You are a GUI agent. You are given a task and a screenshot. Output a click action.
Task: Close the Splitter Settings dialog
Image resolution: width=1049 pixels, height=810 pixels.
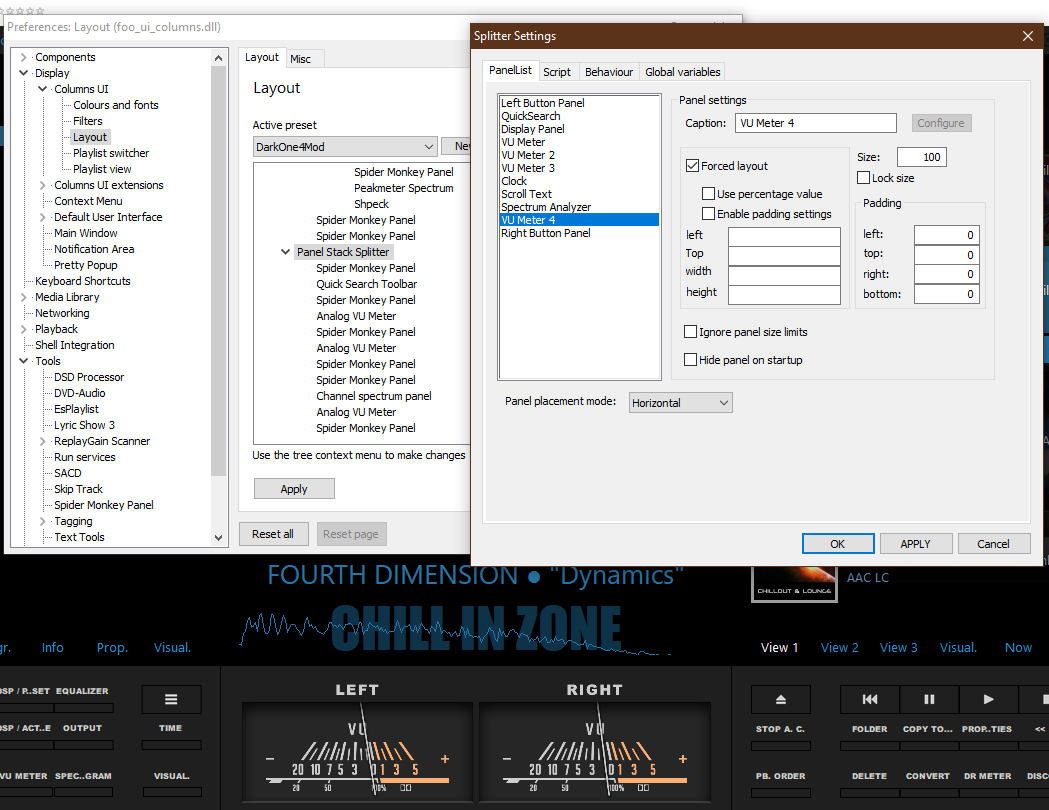[1027, 36]
